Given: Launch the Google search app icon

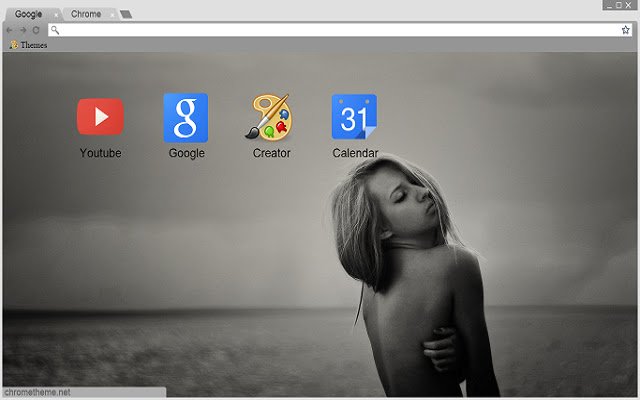Looking at the screenshot, I should point(186,118).
